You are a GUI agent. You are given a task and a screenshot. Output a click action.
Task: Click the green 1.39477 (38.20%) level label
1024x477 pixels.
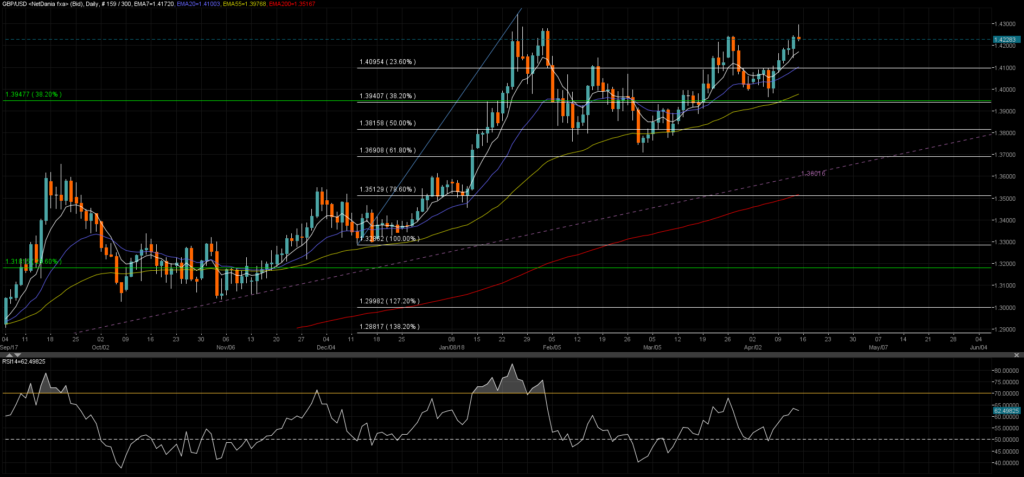(33, 94)
